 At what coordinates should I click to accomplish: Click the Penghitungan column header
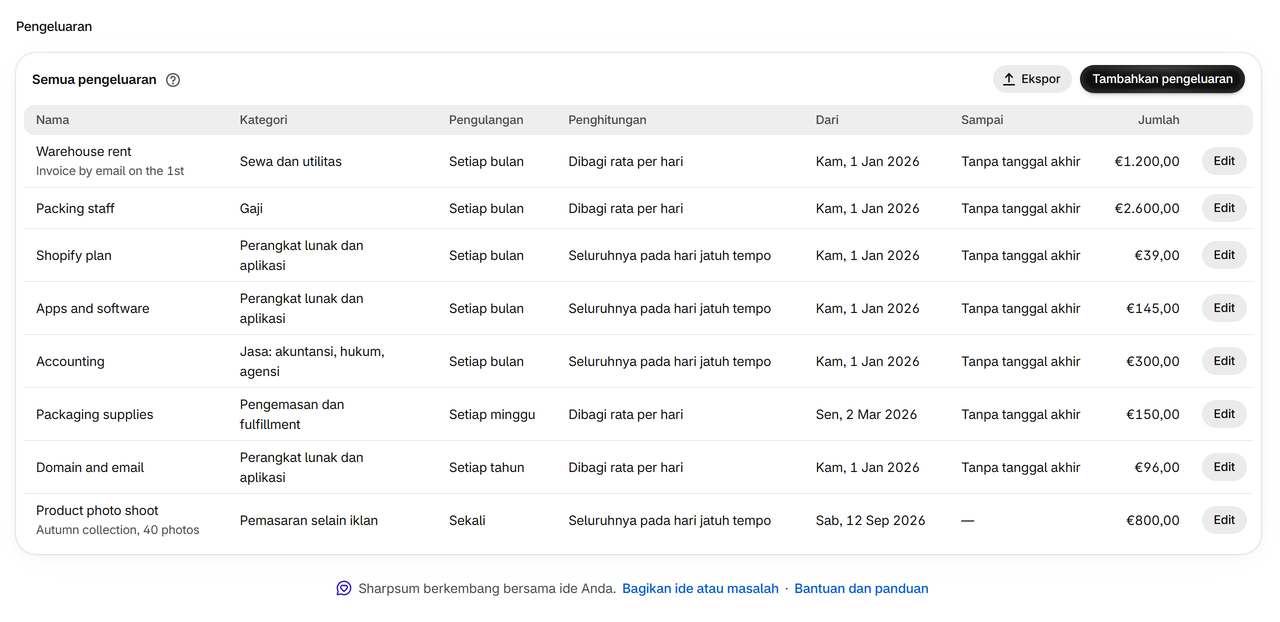pos(607,120)
